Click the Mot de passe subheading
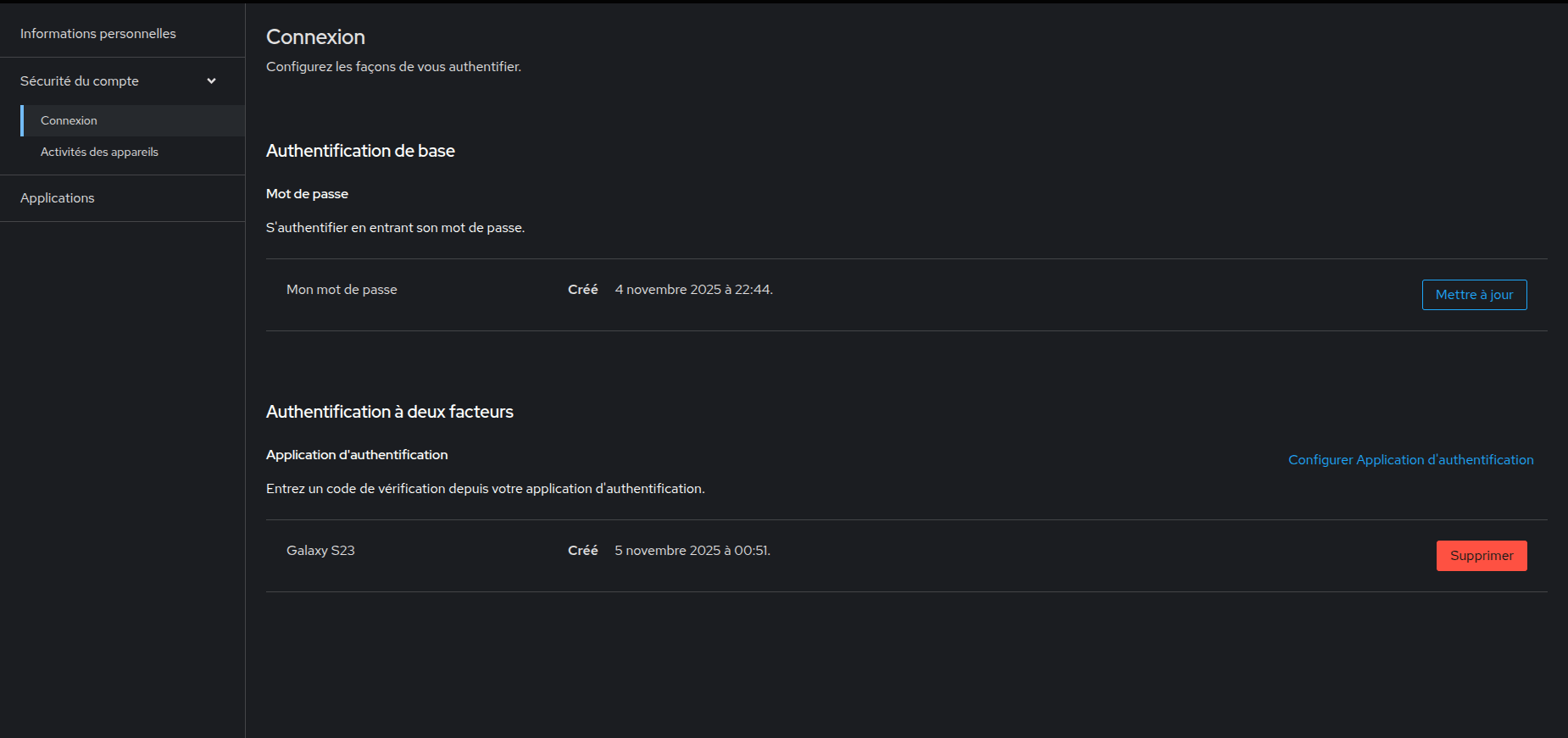 [307, 194]
